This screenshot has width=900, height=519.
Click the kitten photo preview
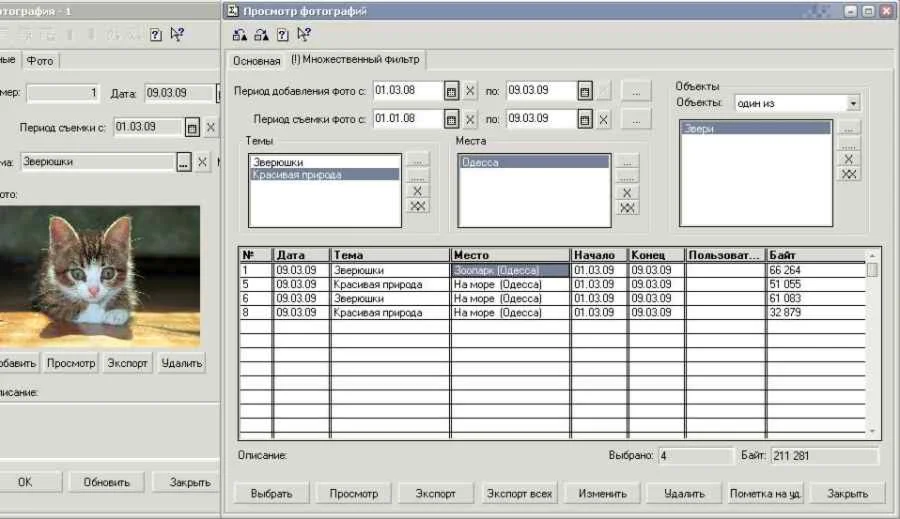pyautogui.click(x=98, y=276)
